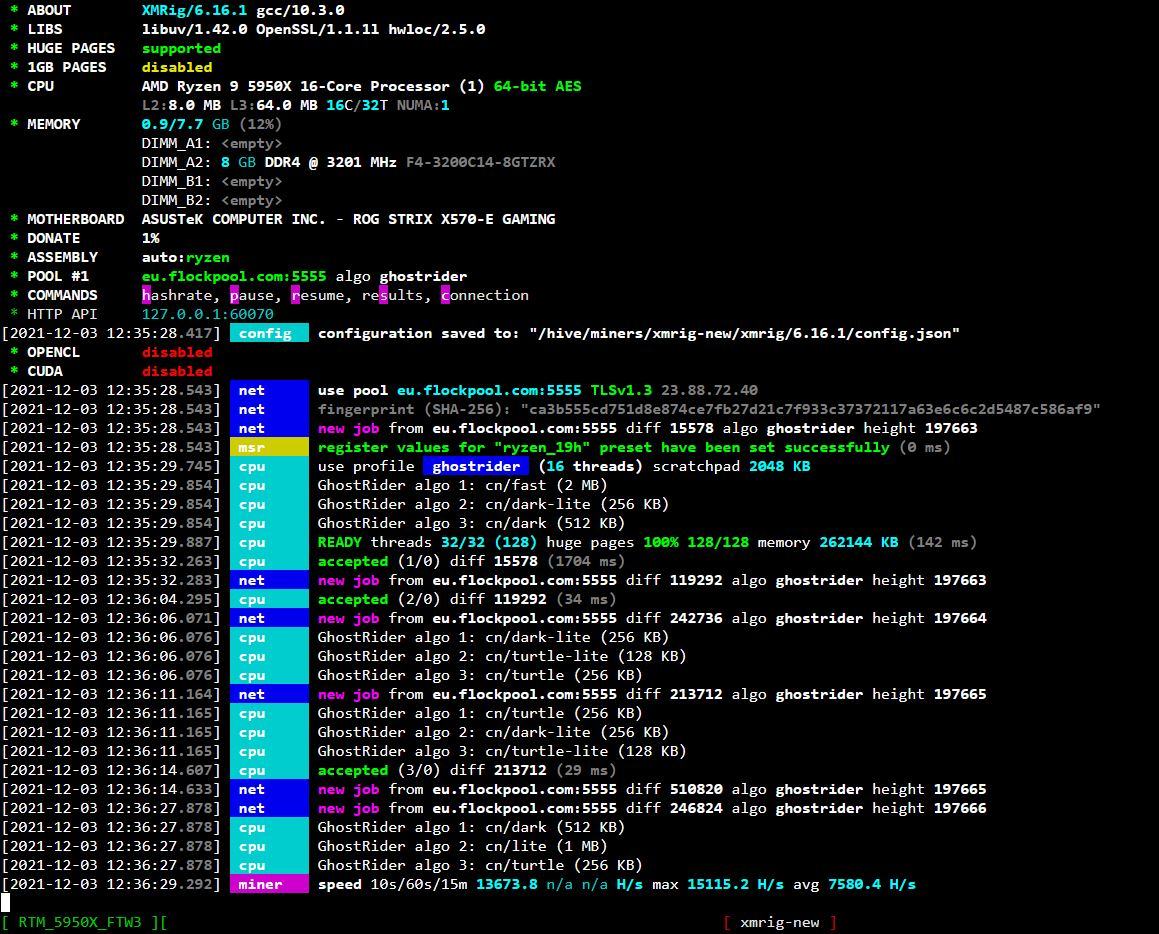1159x934 pixels.
Task: Select the libuv/1.42.0 library text
Action: [x=194, y=30]
